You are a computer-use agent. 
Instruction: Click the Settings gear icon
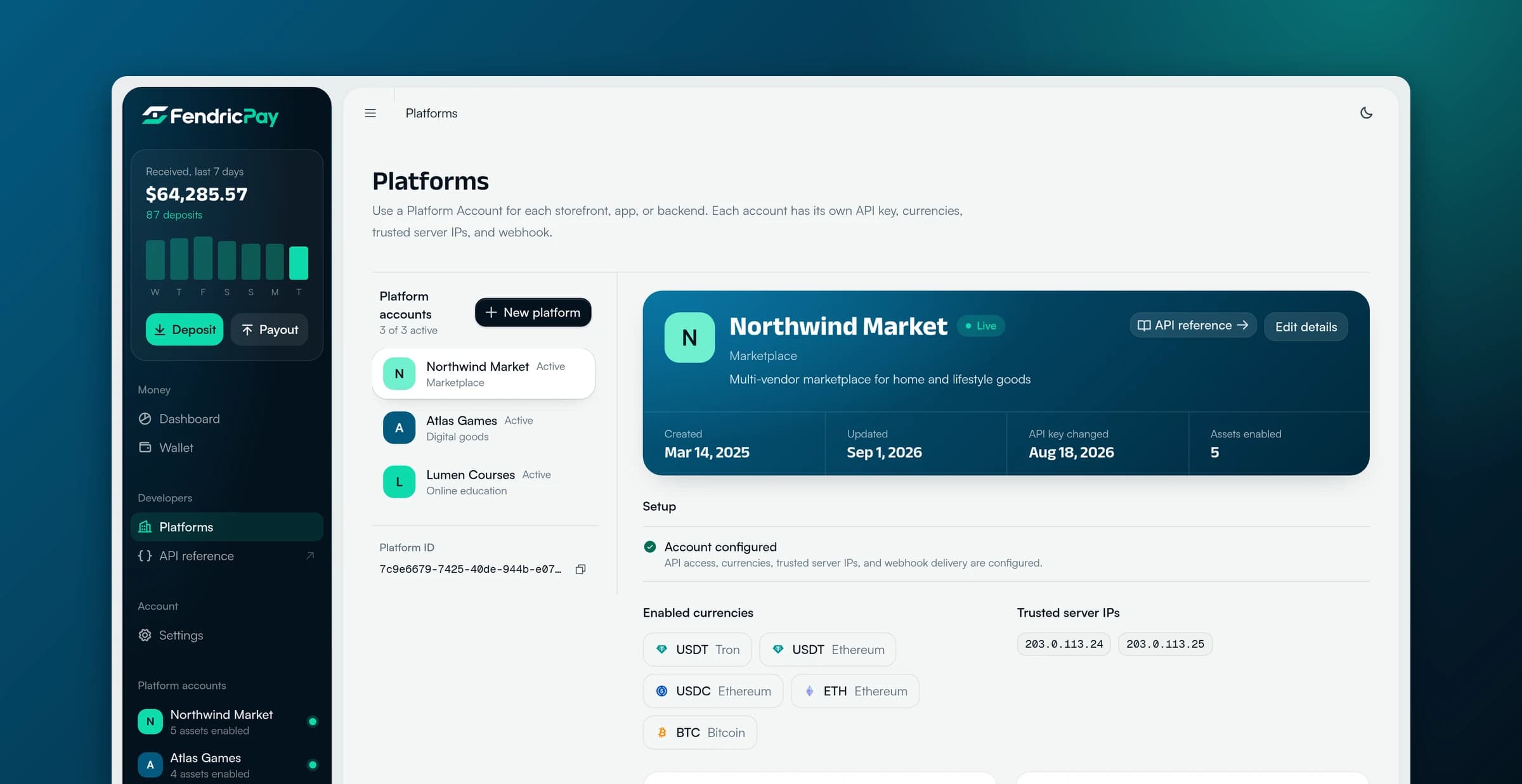pyautogui.click(x=145, y=635)
